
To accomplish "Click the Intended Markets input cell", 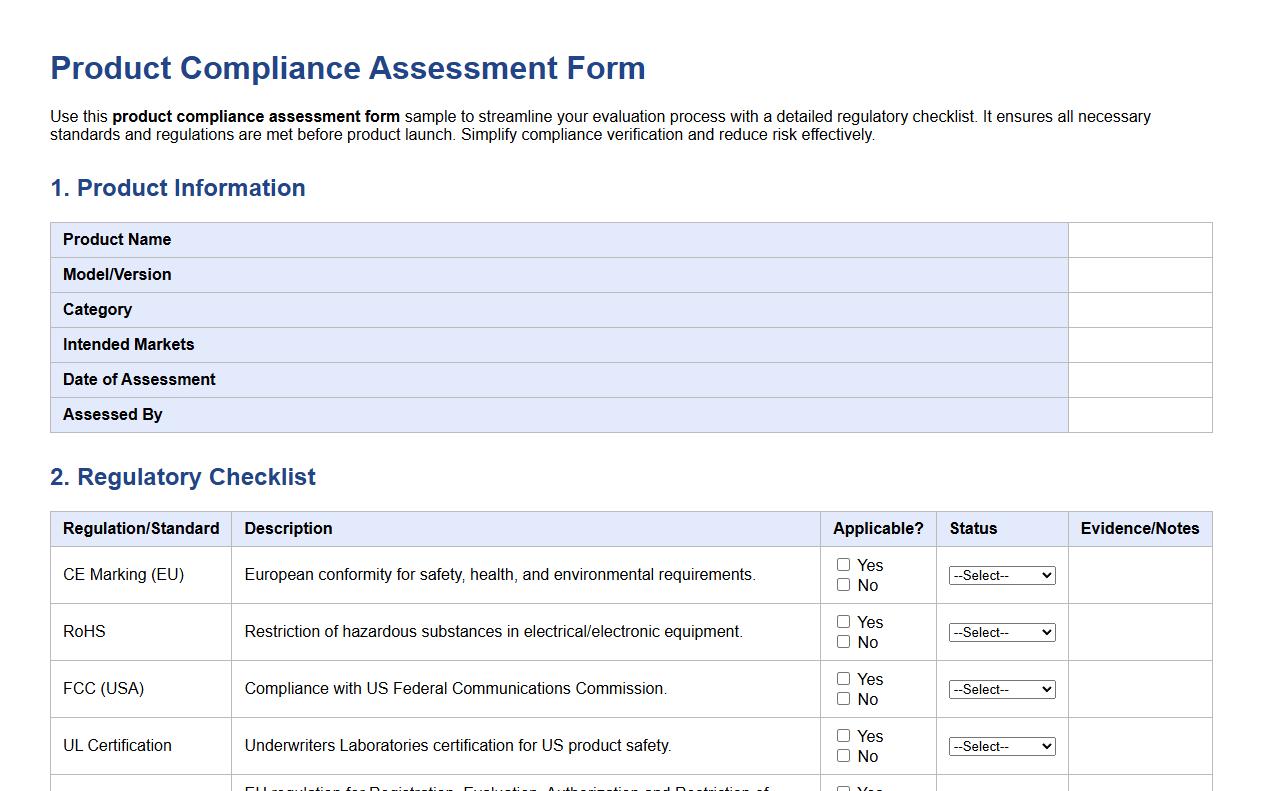I will [x=1139, y=345].
